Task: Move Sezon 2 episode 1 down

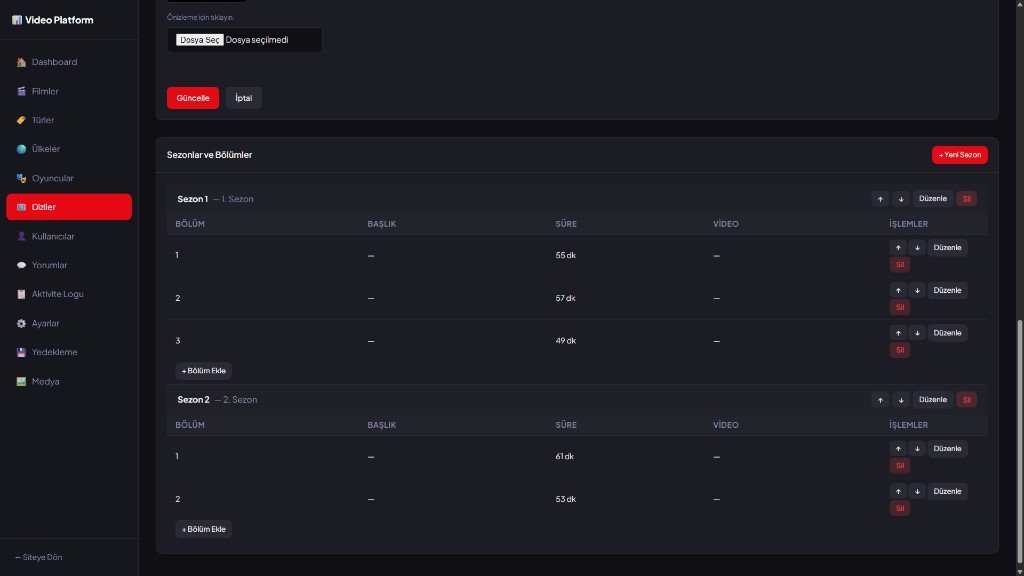Action: [x=917, y=449]
